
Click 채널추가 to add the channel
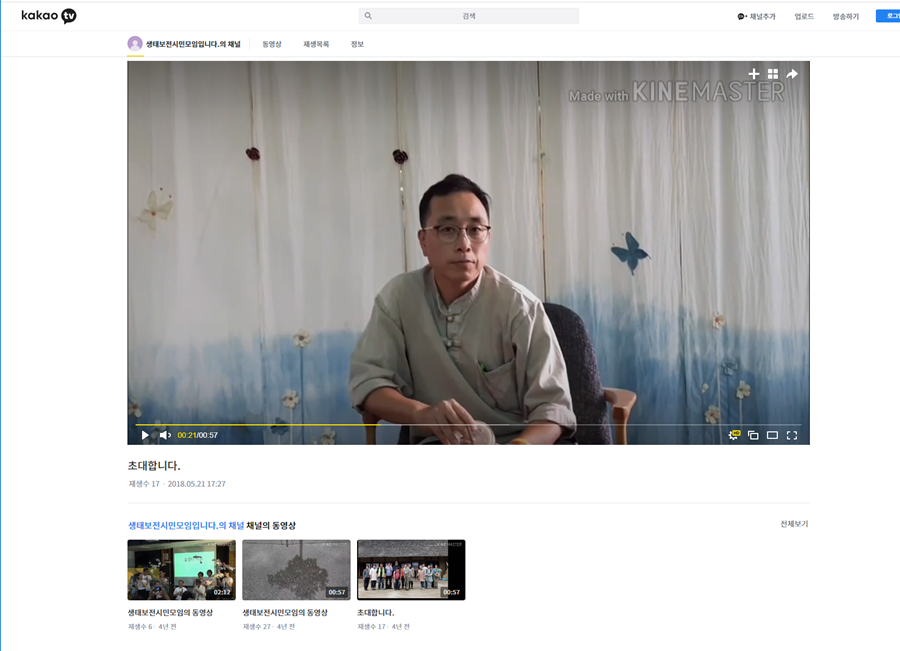(757, 16)
